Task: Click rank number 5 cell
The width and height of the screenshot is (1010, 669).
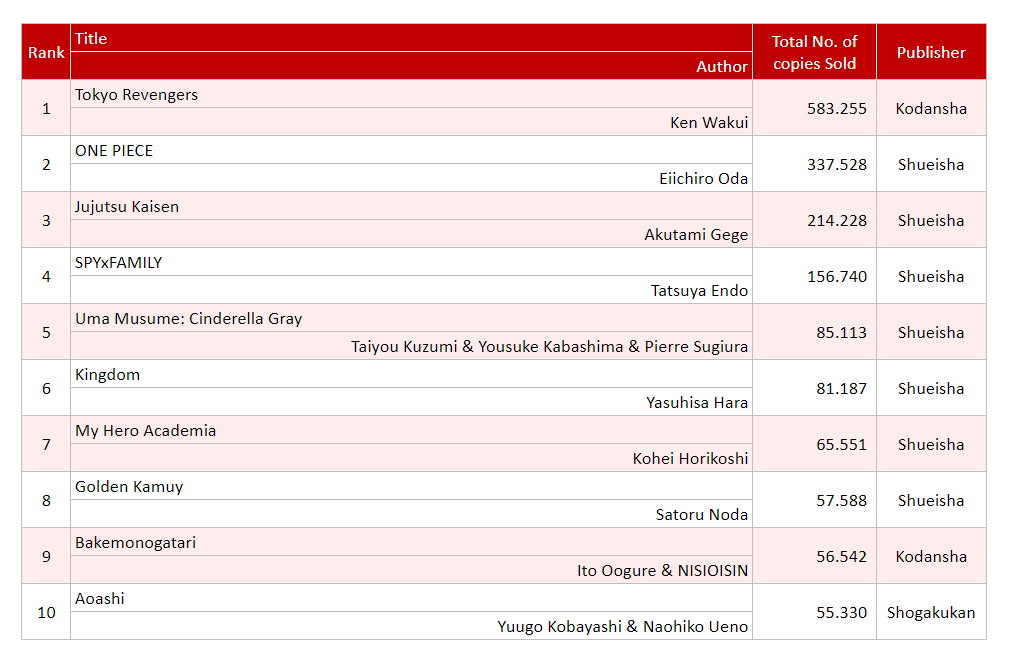Action: [46, 332]
